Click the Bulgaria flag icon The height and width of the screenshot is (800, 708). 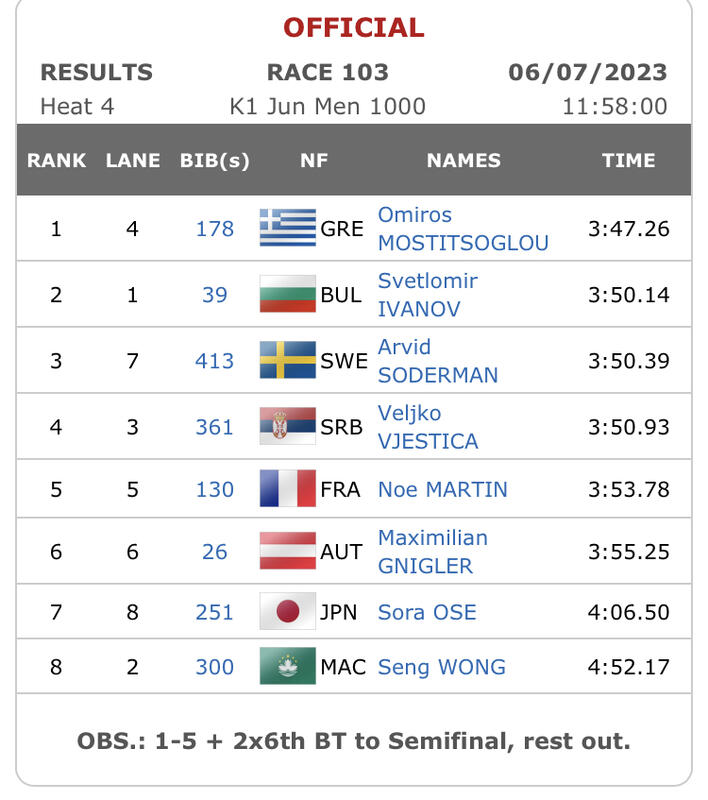click(287, 294)
